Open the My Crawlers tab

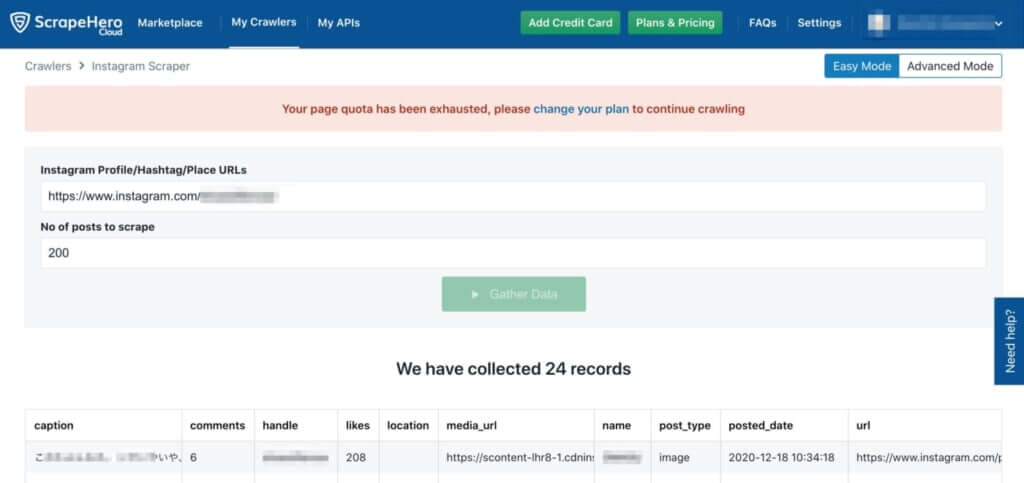pos(264,22)
